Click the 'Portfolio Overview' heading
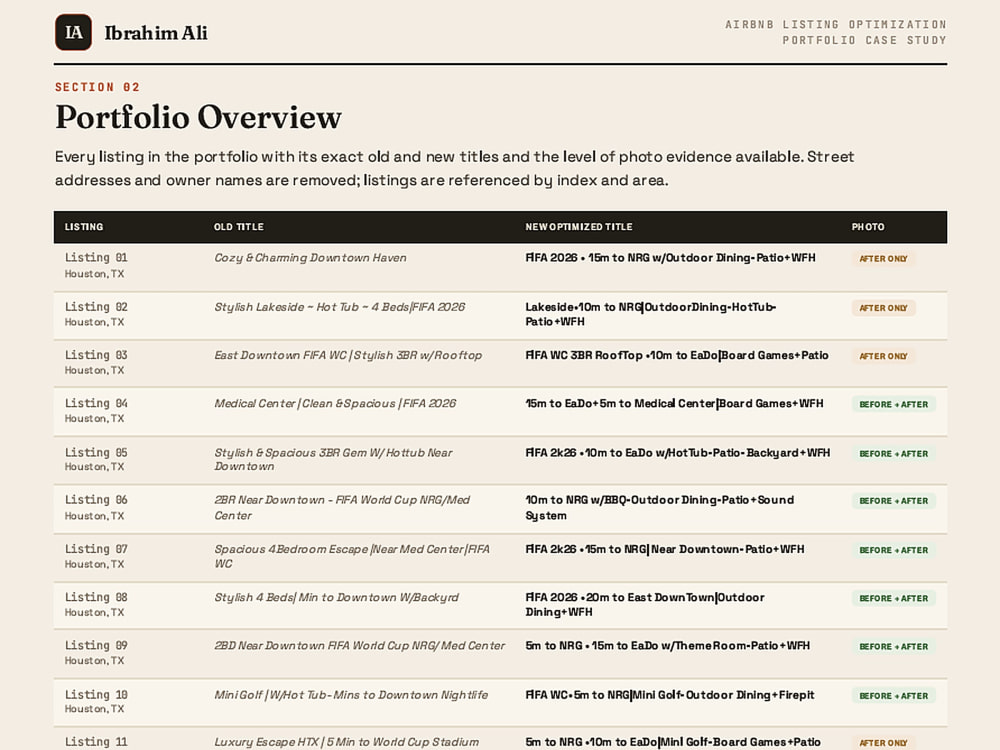Screen dimensions: 1000x750 pos(198,117)
